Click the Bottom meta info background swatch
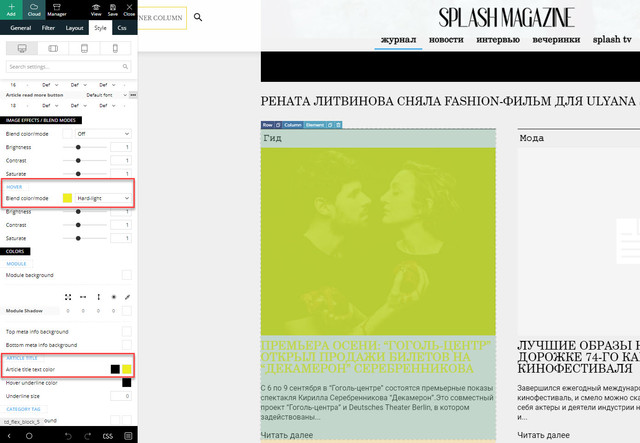640x443 pixels. (x=127, y=345)
